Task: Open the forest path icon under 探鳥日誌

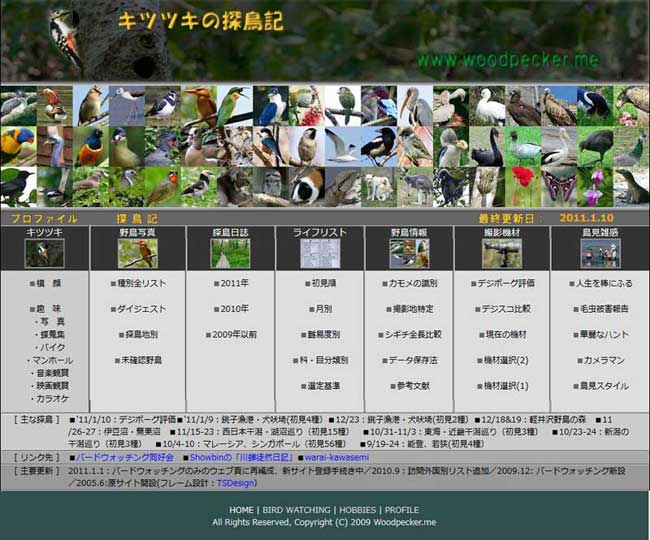Action: tap(230, 253)
